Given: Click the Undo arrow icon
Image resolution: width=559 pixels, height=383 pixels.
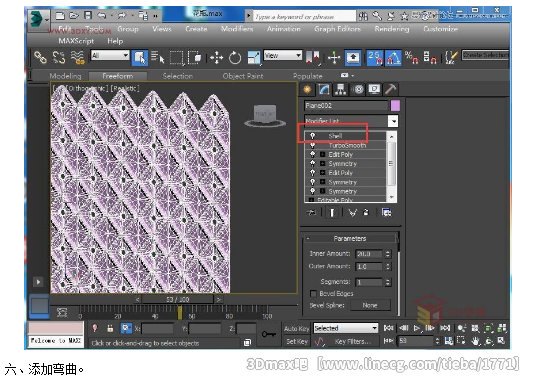Looking at the screenshot, I should tap(102, 15).
